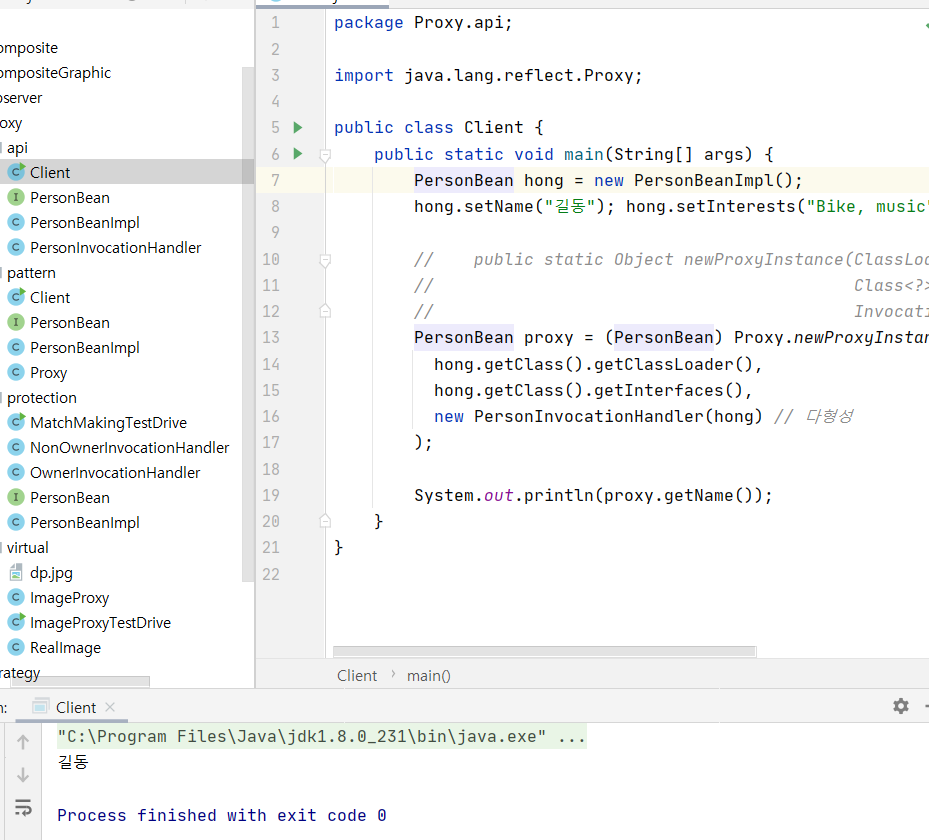Select Observer folder in project tree
Image resolution: width=929 pixels, height=840 pixels.
click(21, 98)
